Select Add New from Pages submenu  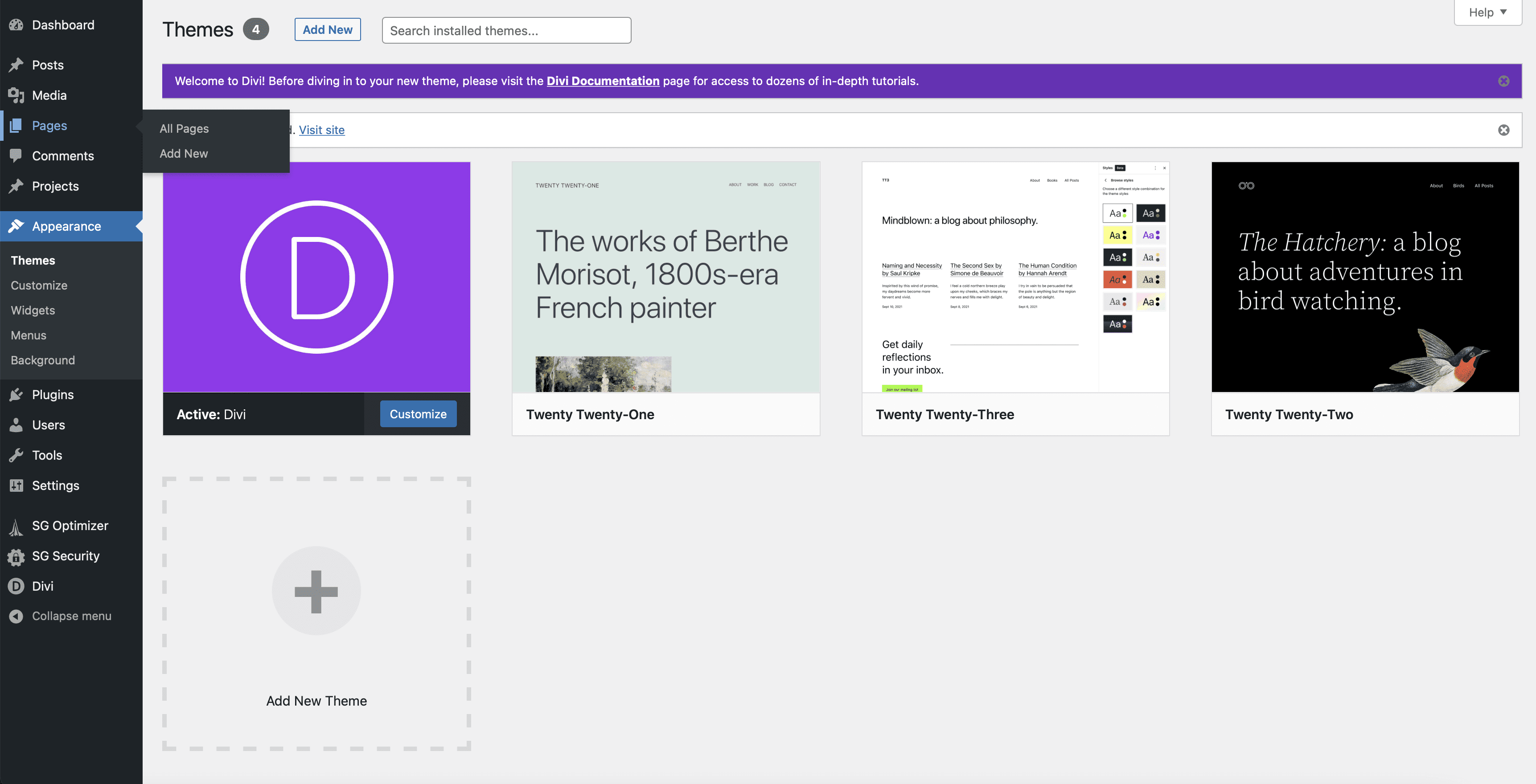[183, 153]
